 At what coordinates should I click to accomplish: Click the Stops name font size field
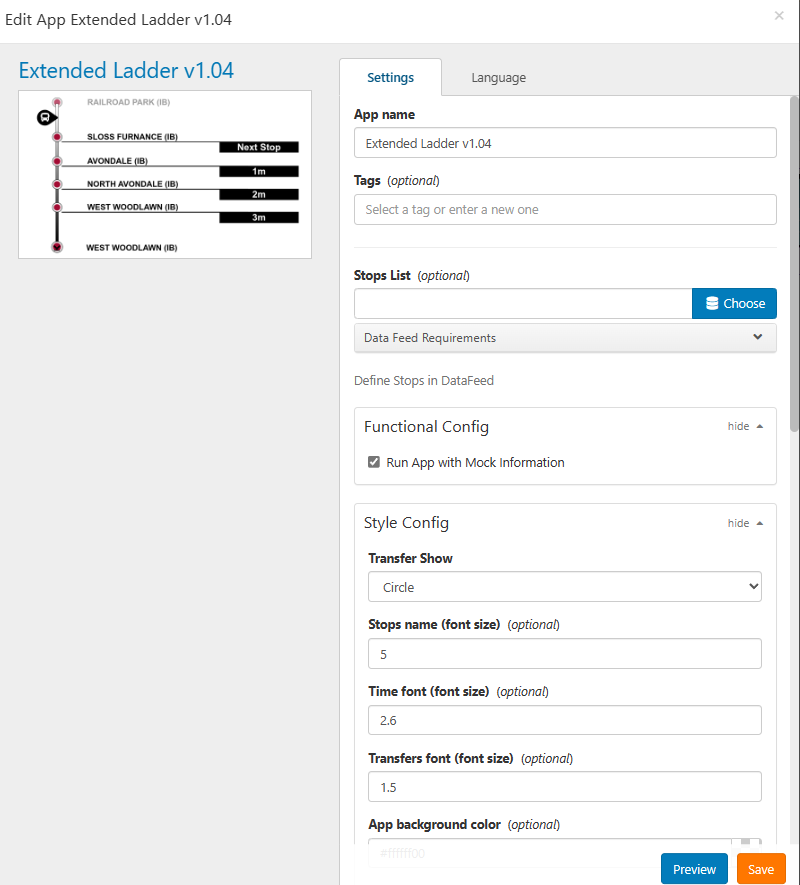[x=565, y=654]
